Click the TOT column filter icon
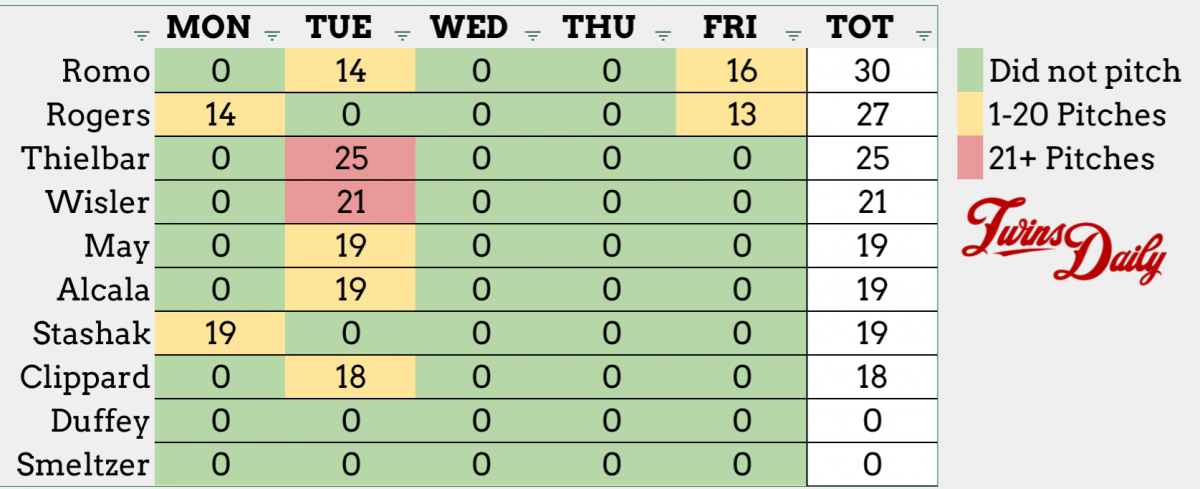Screen dimensions: 1200x489 [x=923, y=36]
